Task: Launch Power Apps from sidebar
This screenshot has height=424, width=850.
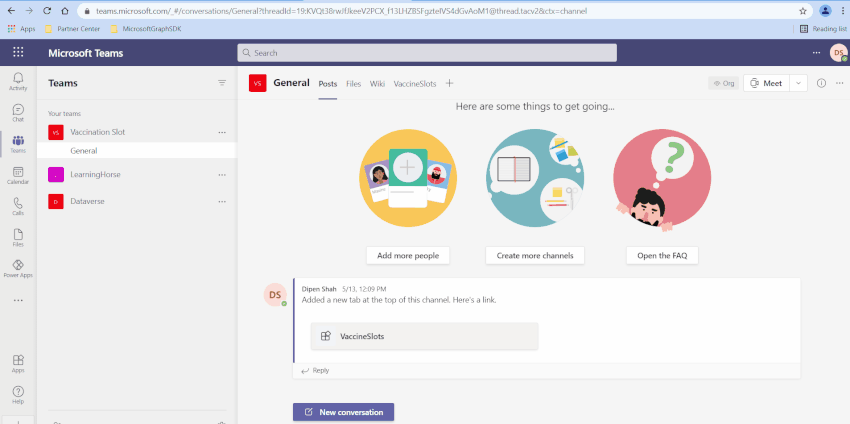Action: click(18, 268)
